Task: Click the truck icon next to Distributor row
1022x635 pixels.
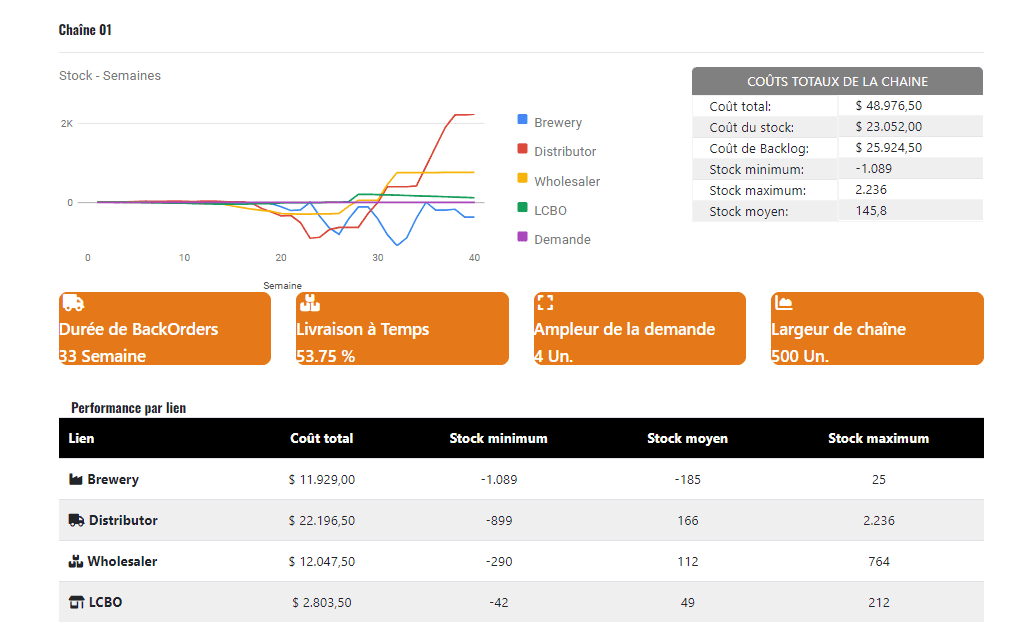Action: [x=75, y=520]
